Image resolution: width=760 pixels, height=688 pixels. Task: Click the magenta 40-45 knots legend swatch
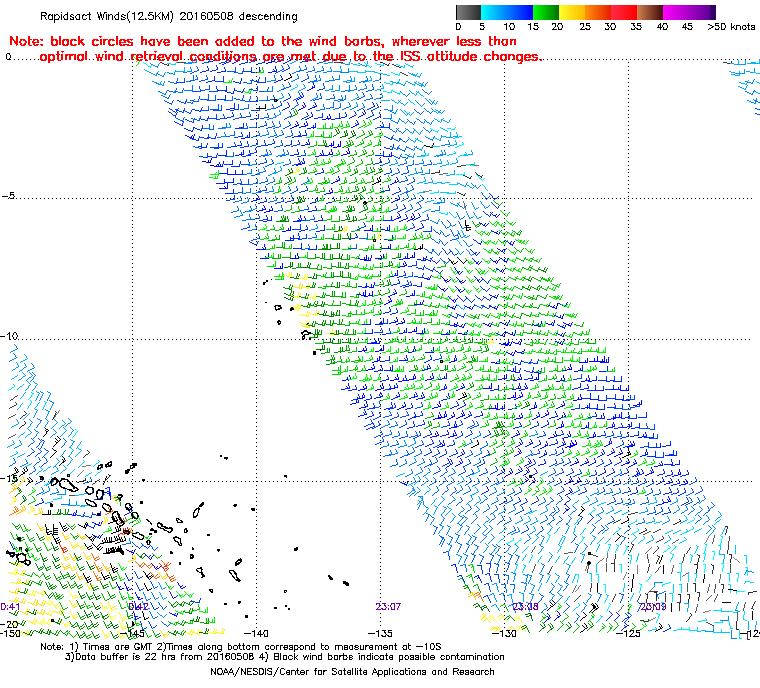click(x=676, y=13)
